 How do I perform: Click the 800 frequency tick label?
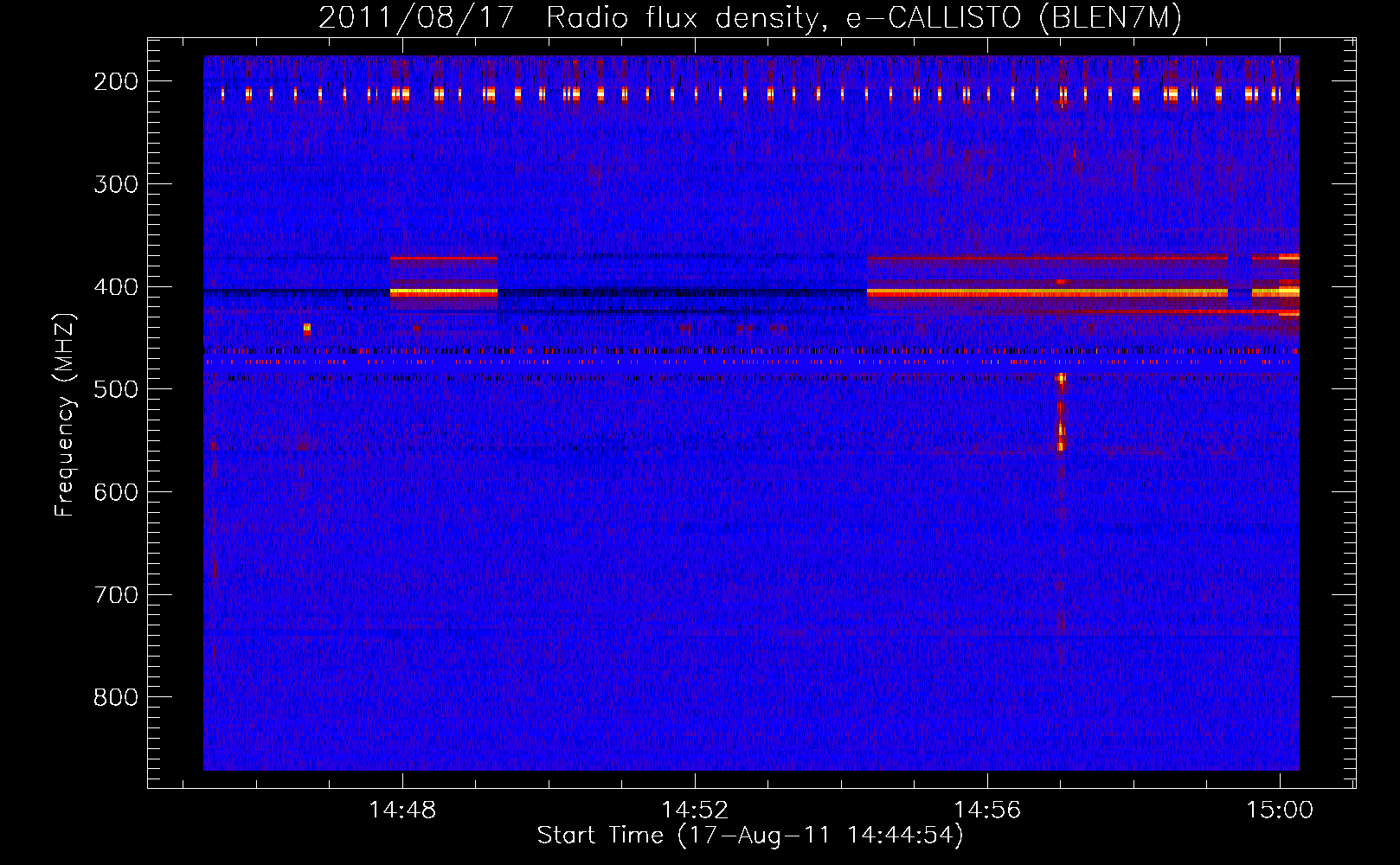coord(116,697)
